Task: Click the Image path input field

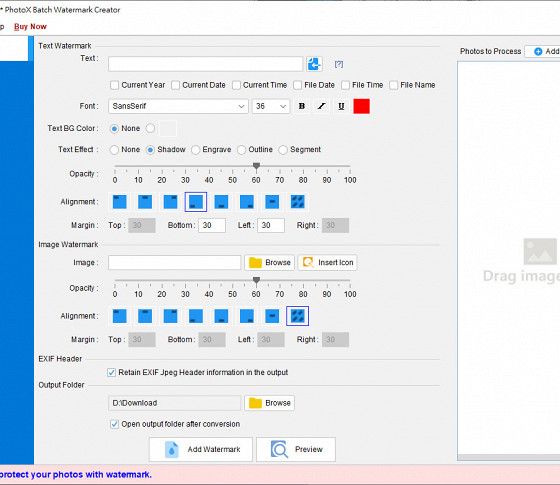Action: [175, 262]
